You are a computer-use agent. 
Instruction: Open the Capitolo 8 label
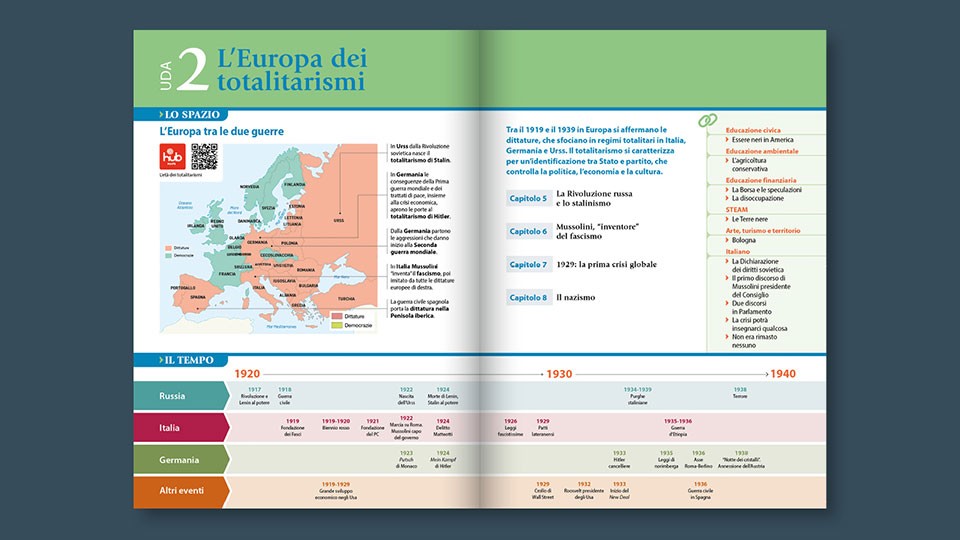tap(528, 298)
